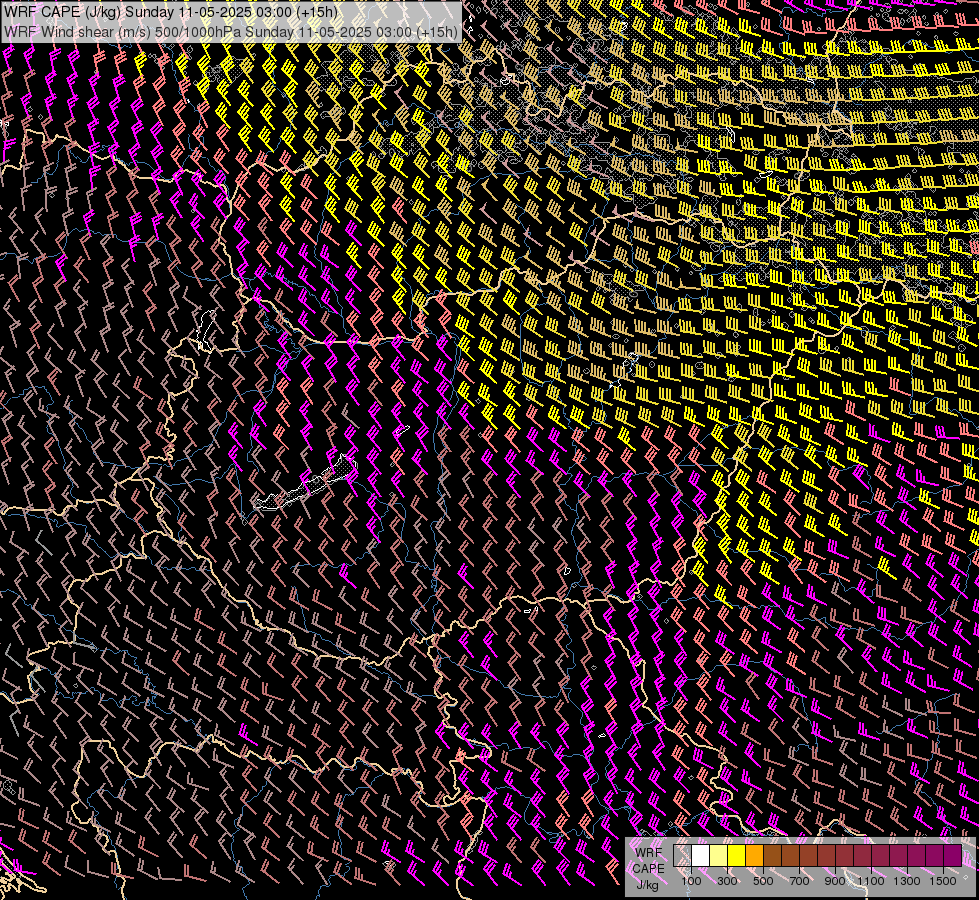979x900 pixels.
Task: Click the '300' legend value
Action: click(727, 881)
